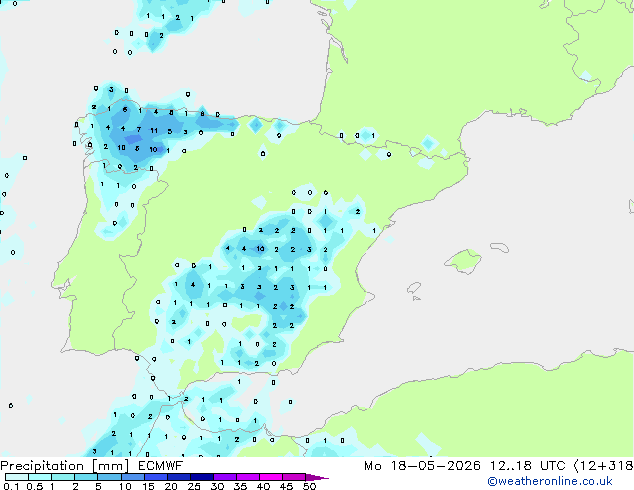Click the 15–20 mm blue legend swatch
The image size is (634, 490).
point(156,477)
